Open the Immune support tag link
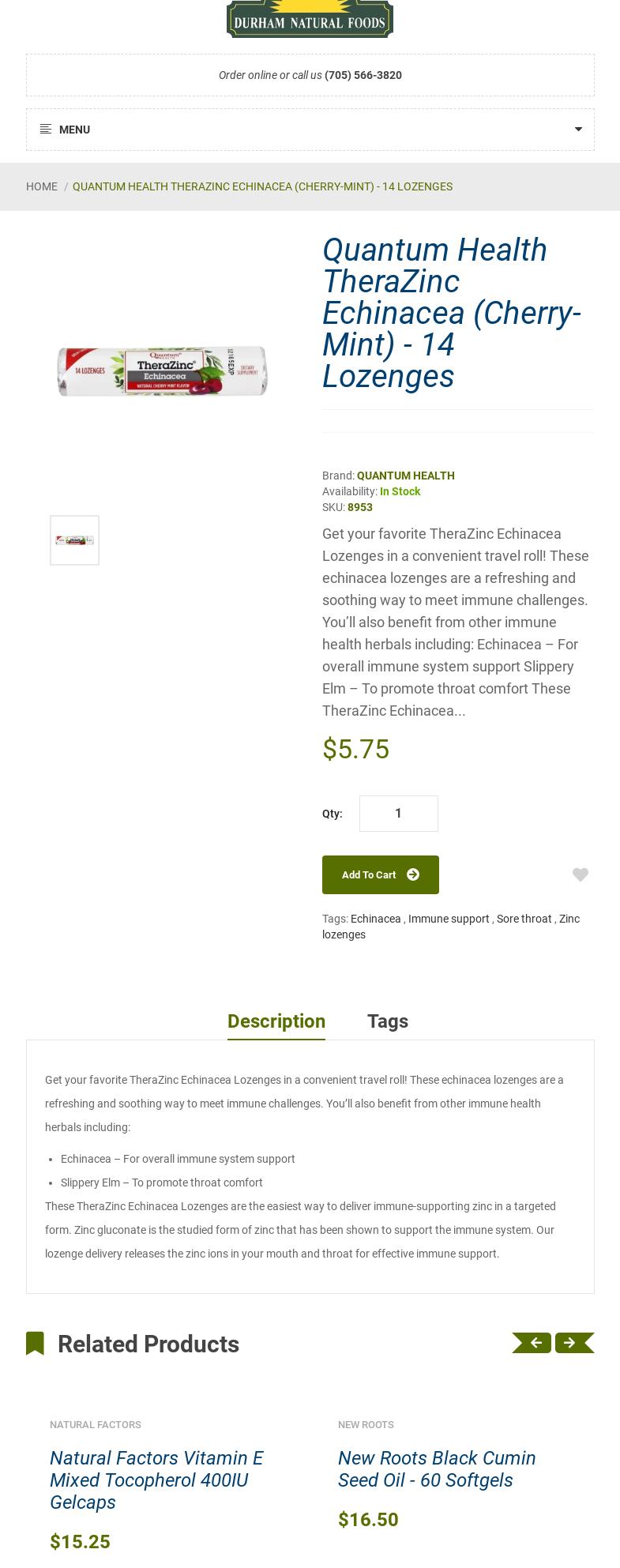Screen dimensions: 620x1568 click(x=449, y=919)
